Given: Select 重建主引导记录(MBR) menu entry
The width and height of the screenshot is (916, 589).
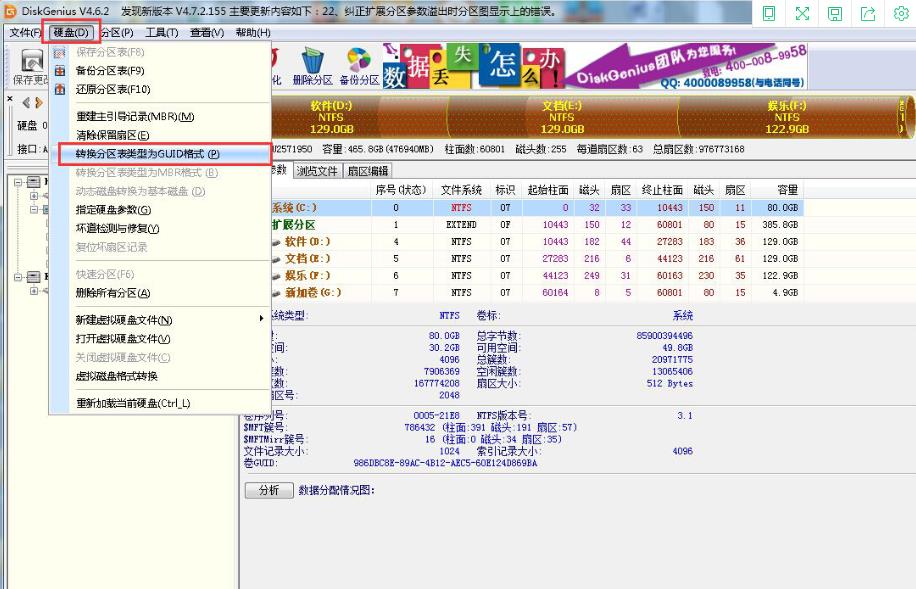Looking at the screenshot, I should coord(161,117).
